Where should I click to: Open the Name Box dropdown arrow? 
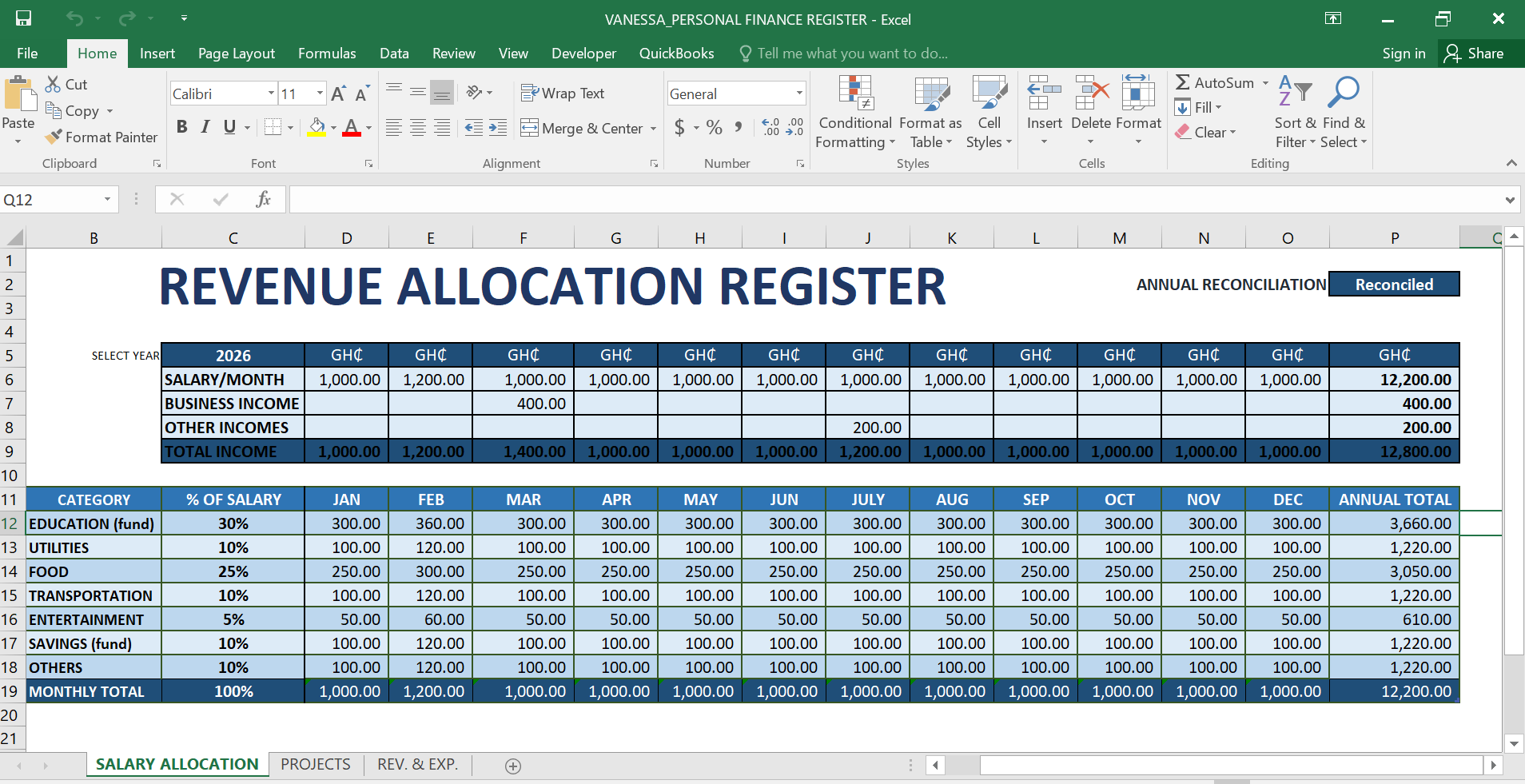(x=107, y=199)
